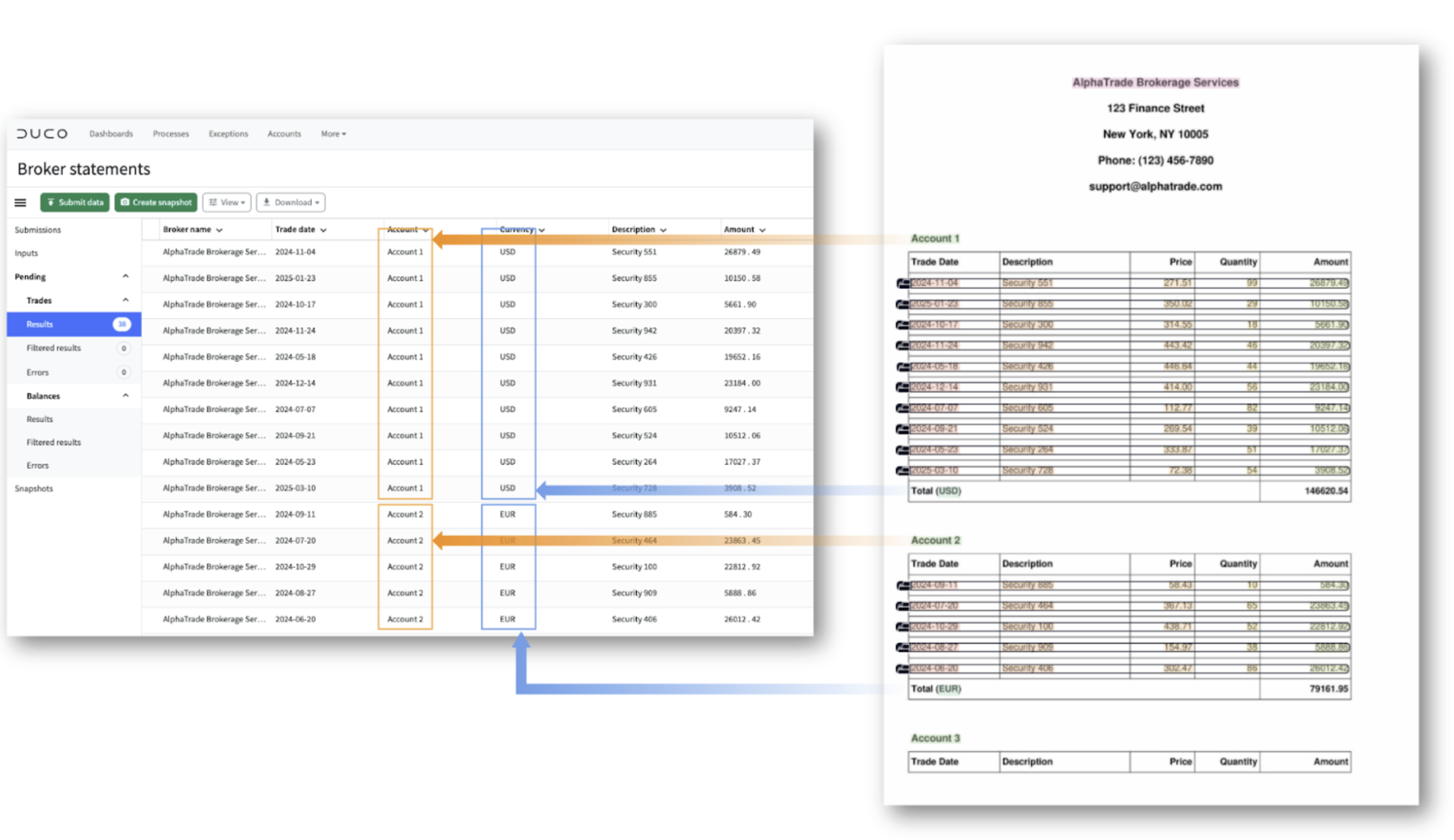Select Errors under Balances
This screenshot has width=1454, height=840.
coord(37,466)
